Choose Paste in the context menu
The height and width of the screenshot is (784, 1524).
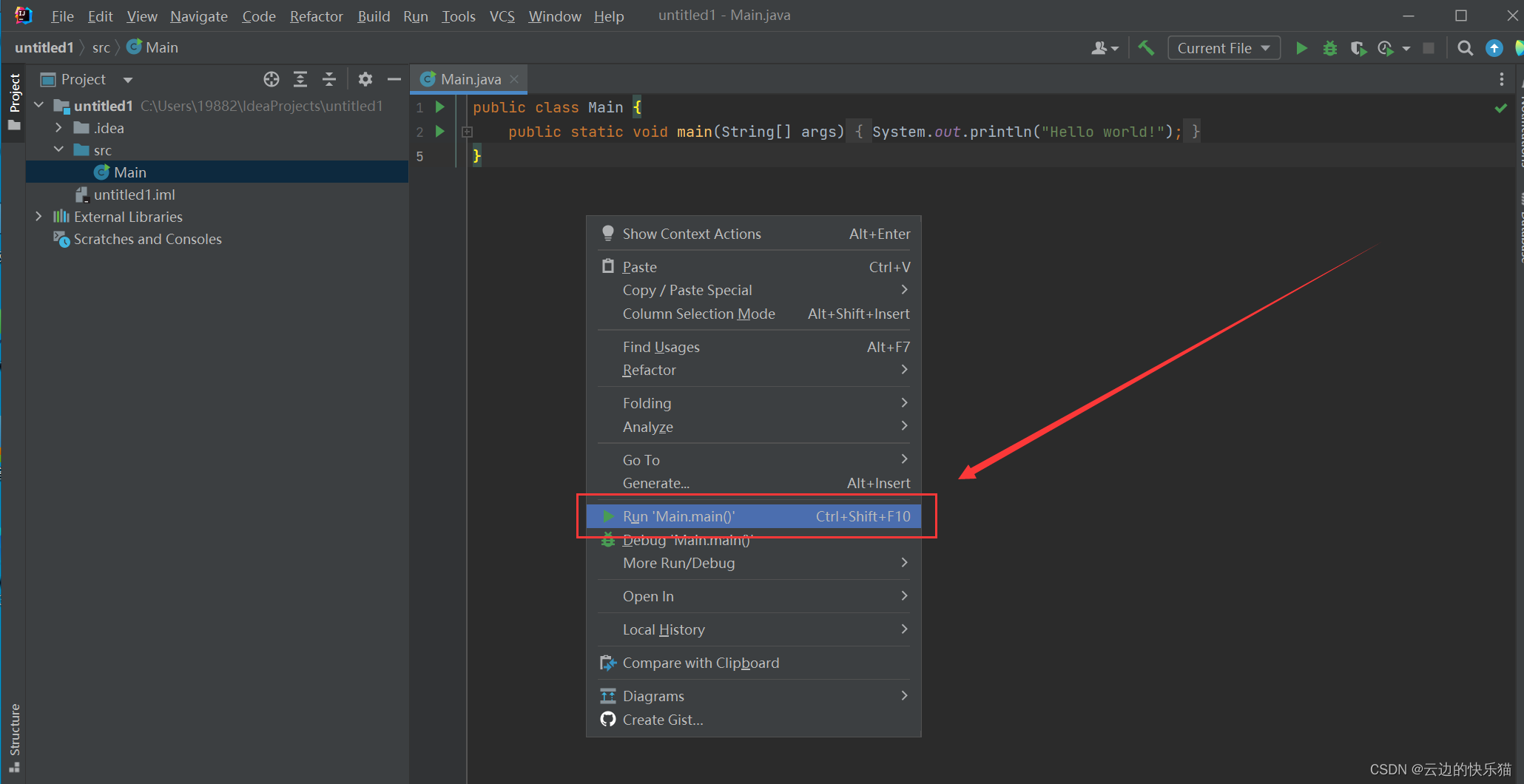coord(754,267)
